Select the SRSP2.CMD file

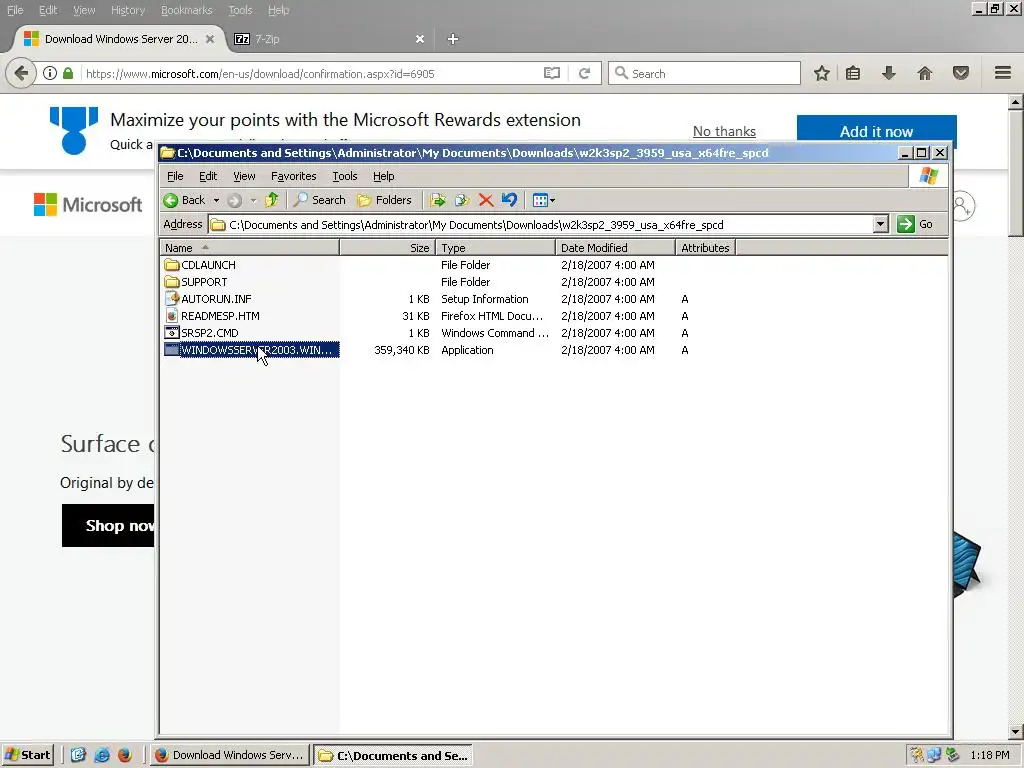coord(201,332)
